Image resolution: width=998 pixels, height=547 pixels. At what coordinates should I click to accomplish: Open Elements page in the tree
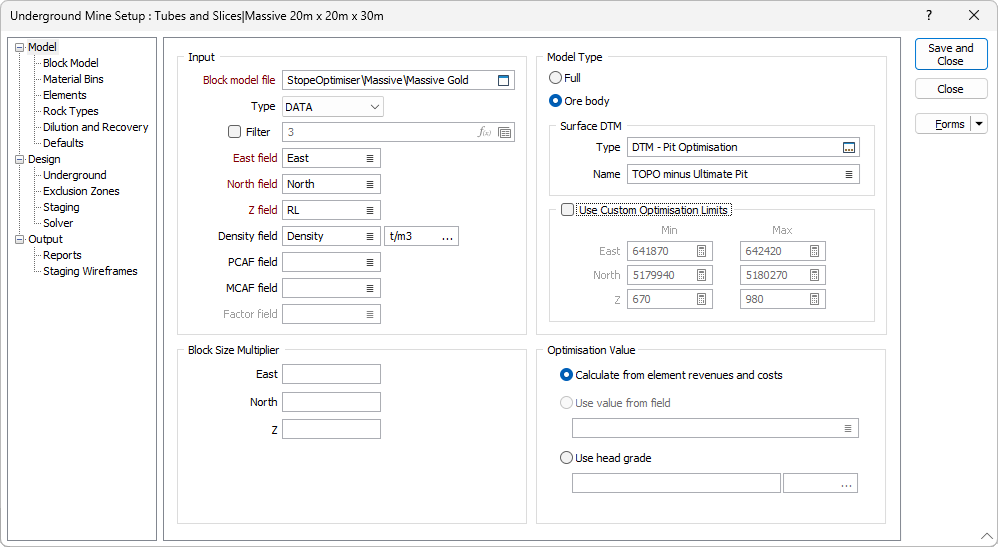coord(64,95)
